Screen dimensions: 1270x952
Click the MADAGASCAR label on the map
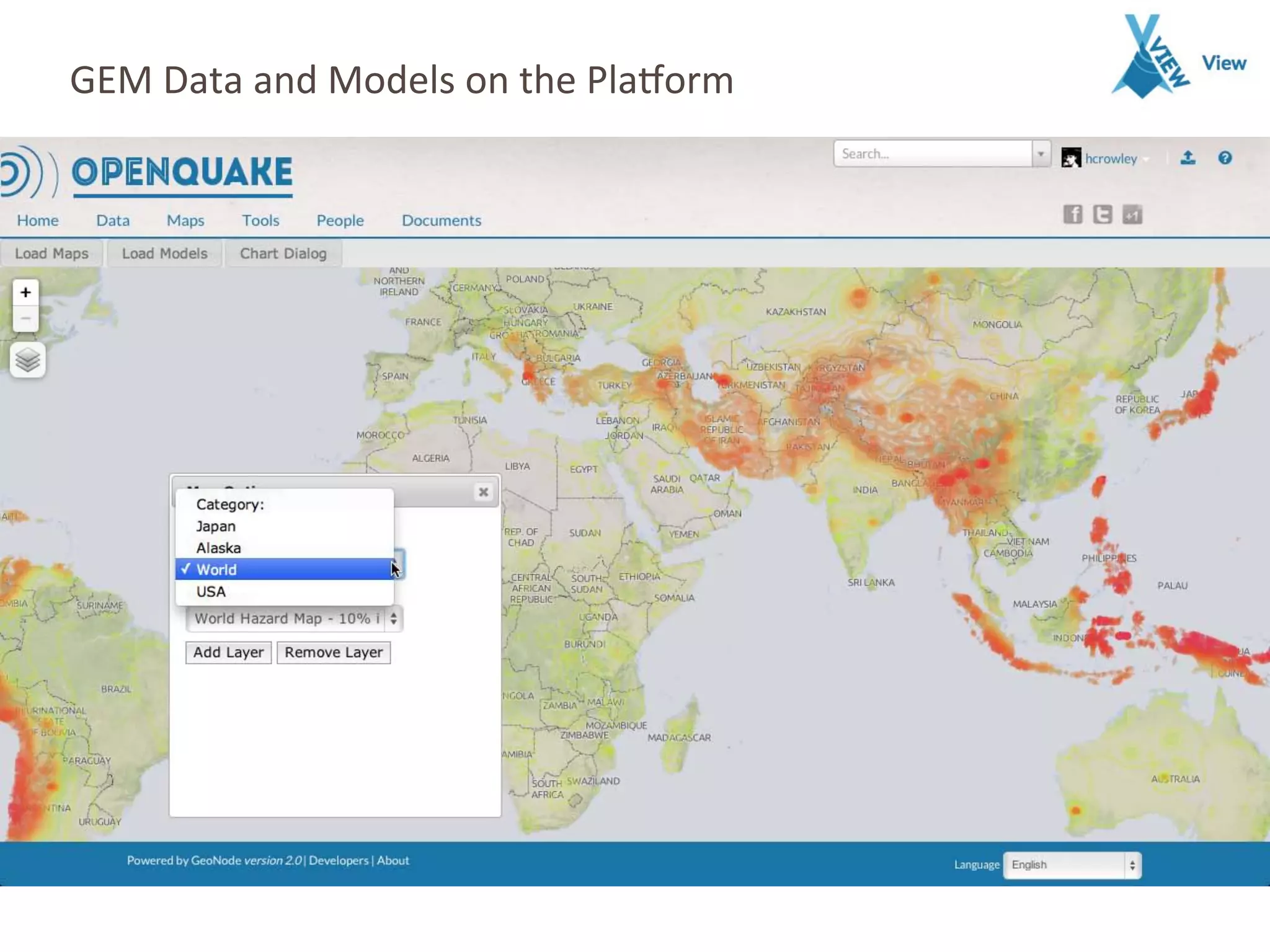click(x=679, y=738)
